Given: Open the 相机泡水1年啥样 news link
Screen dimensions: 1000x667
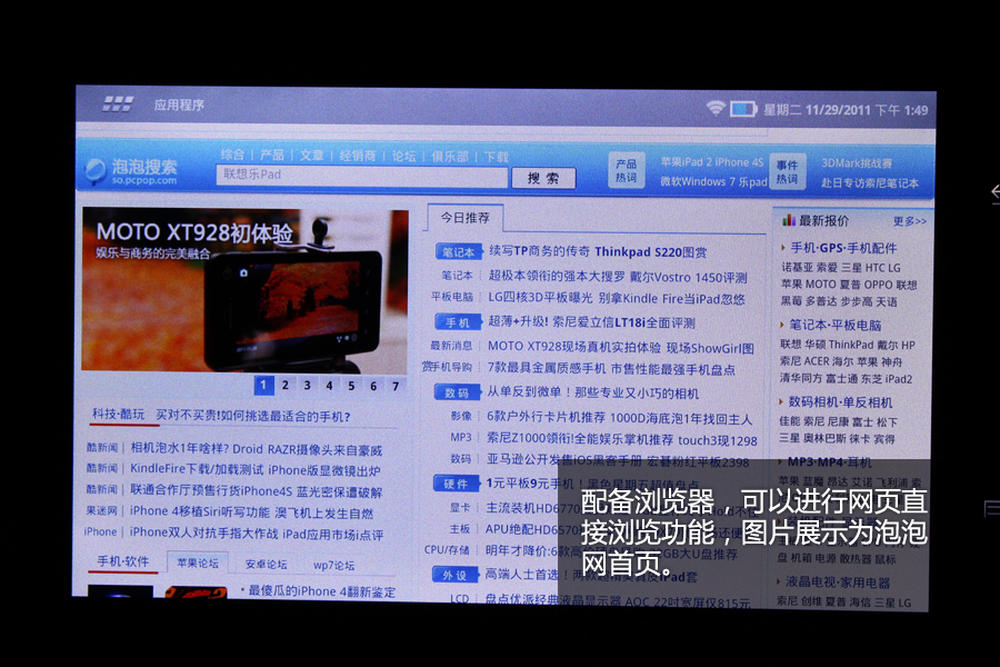Looking at the screenshot, I should [256, 449].
